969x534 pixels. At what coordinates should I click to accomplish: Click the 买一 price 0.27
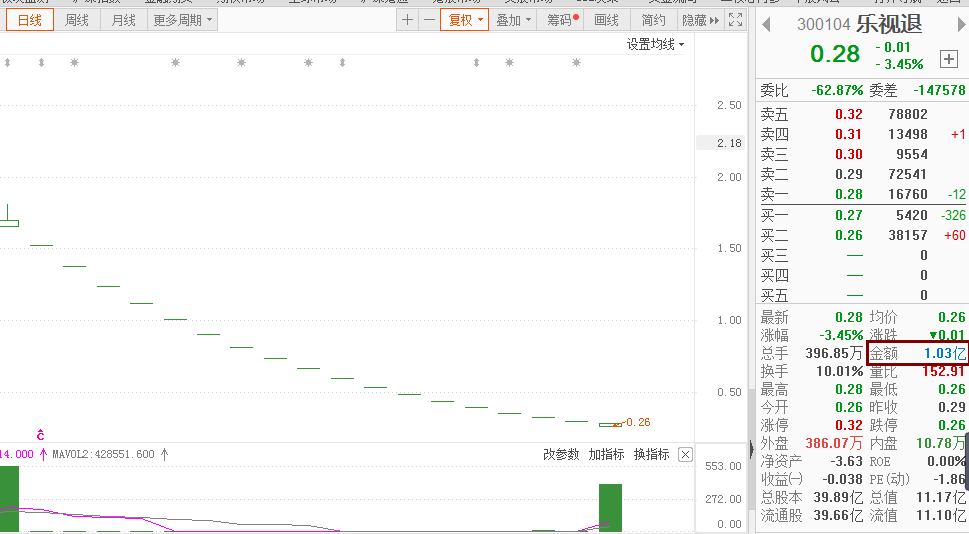pyautogui.click(x=848, y=215)
